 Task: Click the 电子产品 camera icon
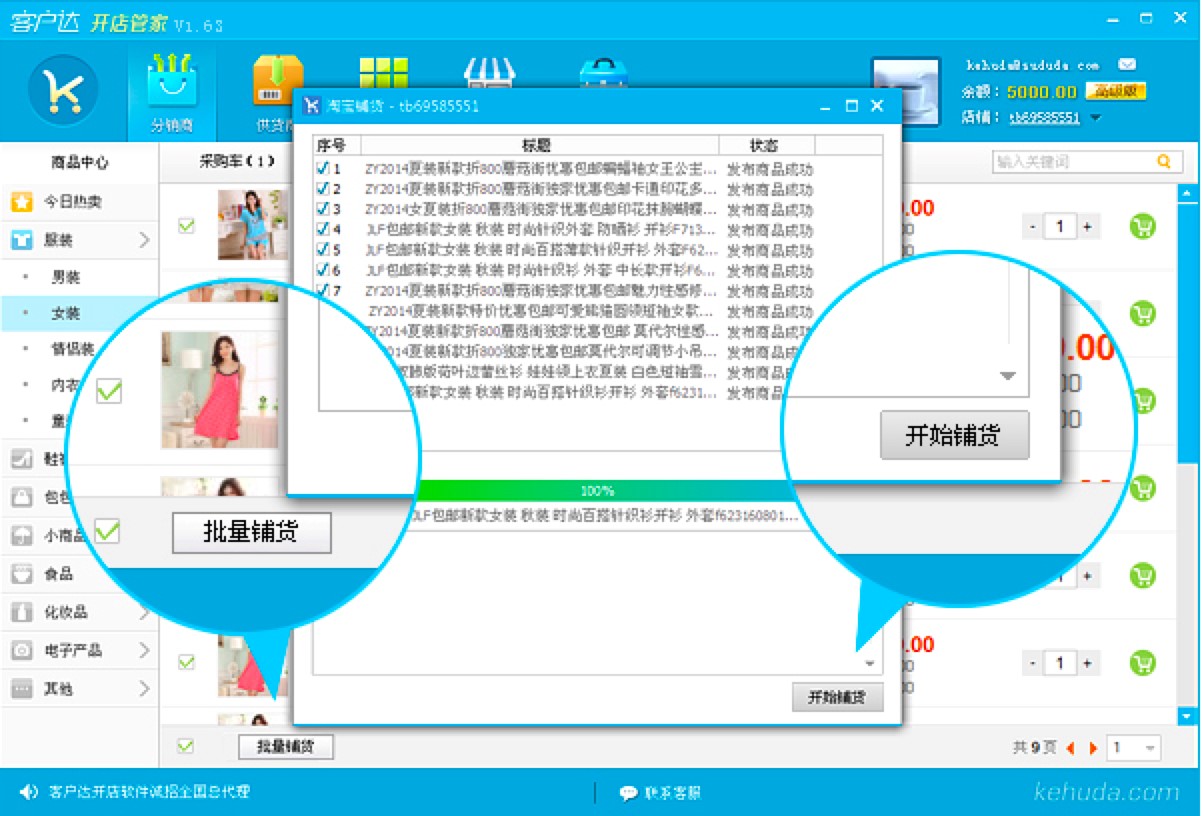(21, 650)
